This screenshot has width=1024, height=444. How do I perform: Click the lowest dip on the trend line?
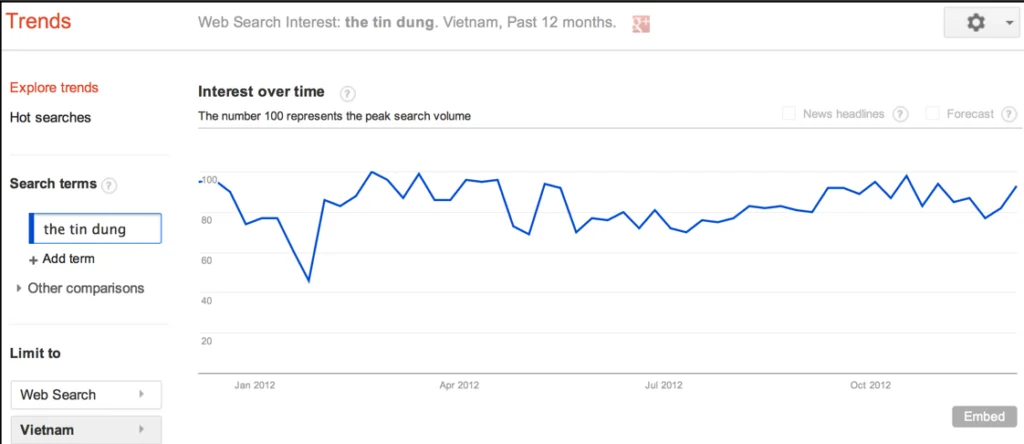click(309, 281)
